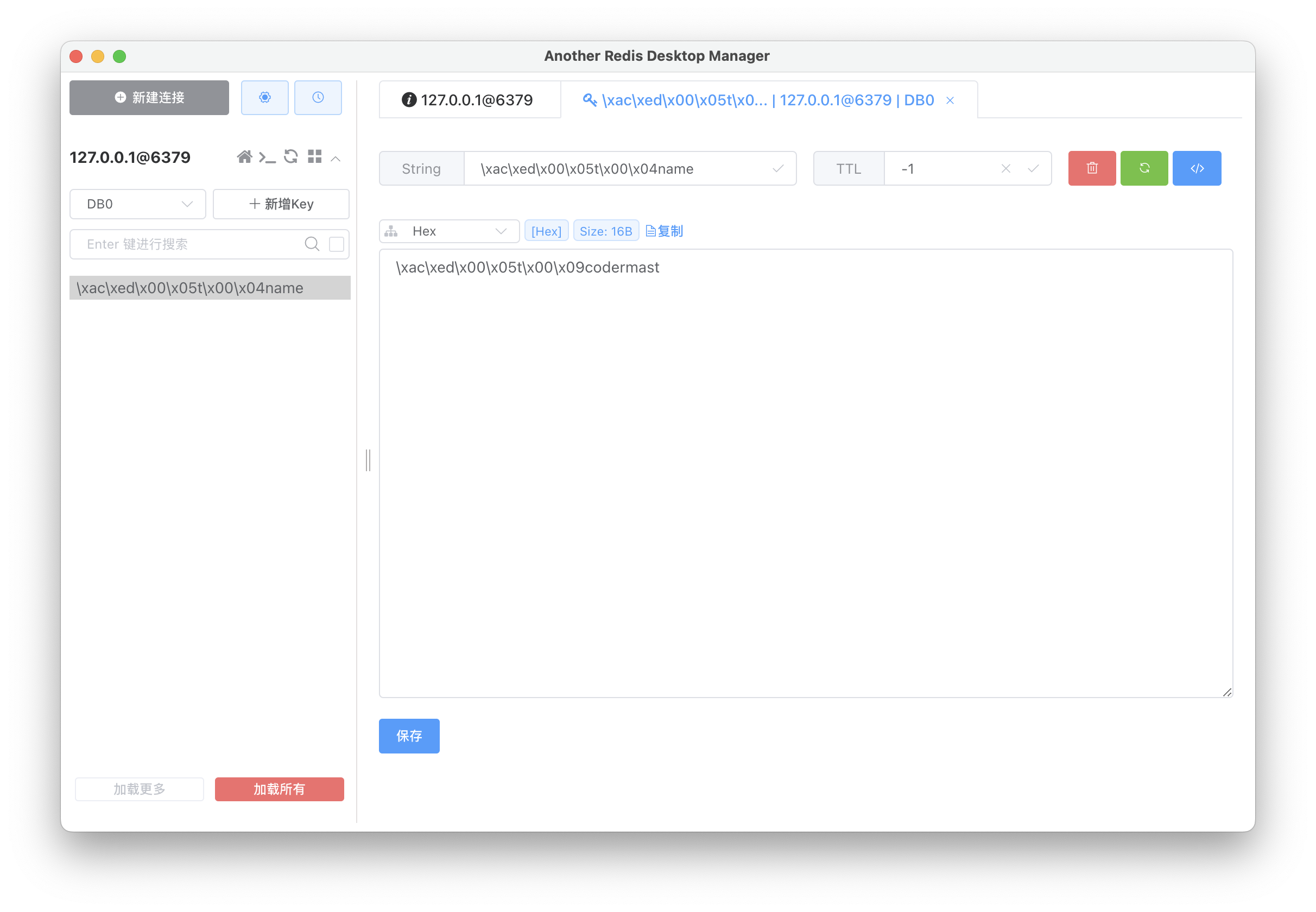Screen dimensions: 1316x912
Task: Clear the TTL with the X icon
Action: (1005, 169)
